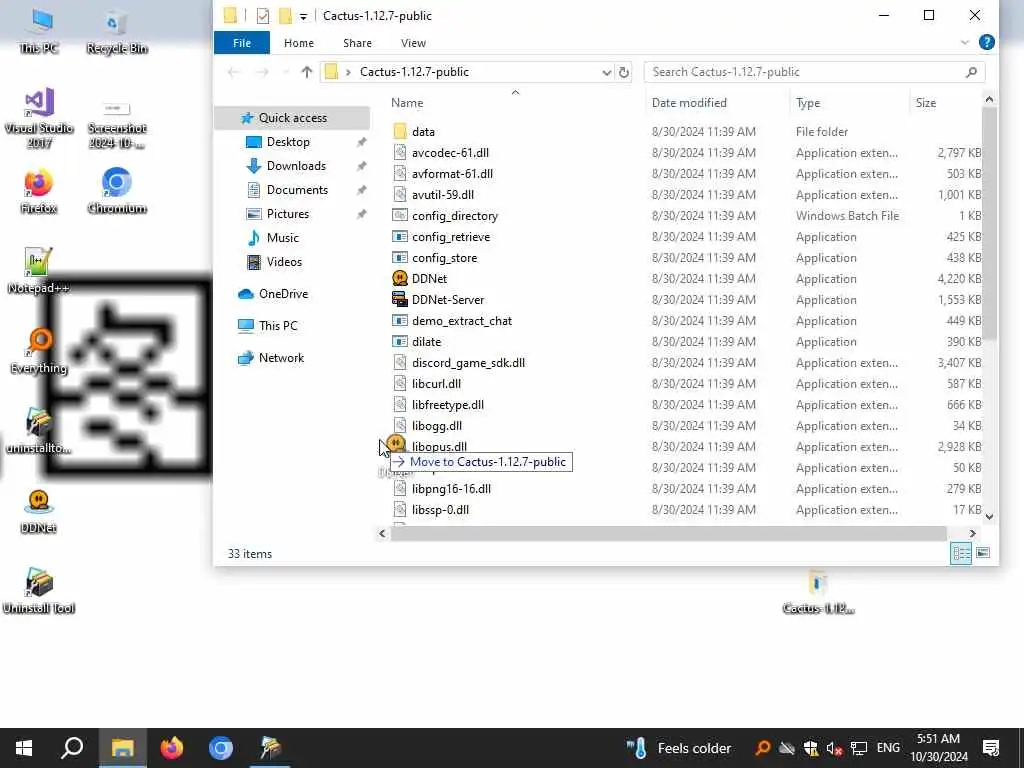Navigate forward in Explorer

tap(261, 72)
